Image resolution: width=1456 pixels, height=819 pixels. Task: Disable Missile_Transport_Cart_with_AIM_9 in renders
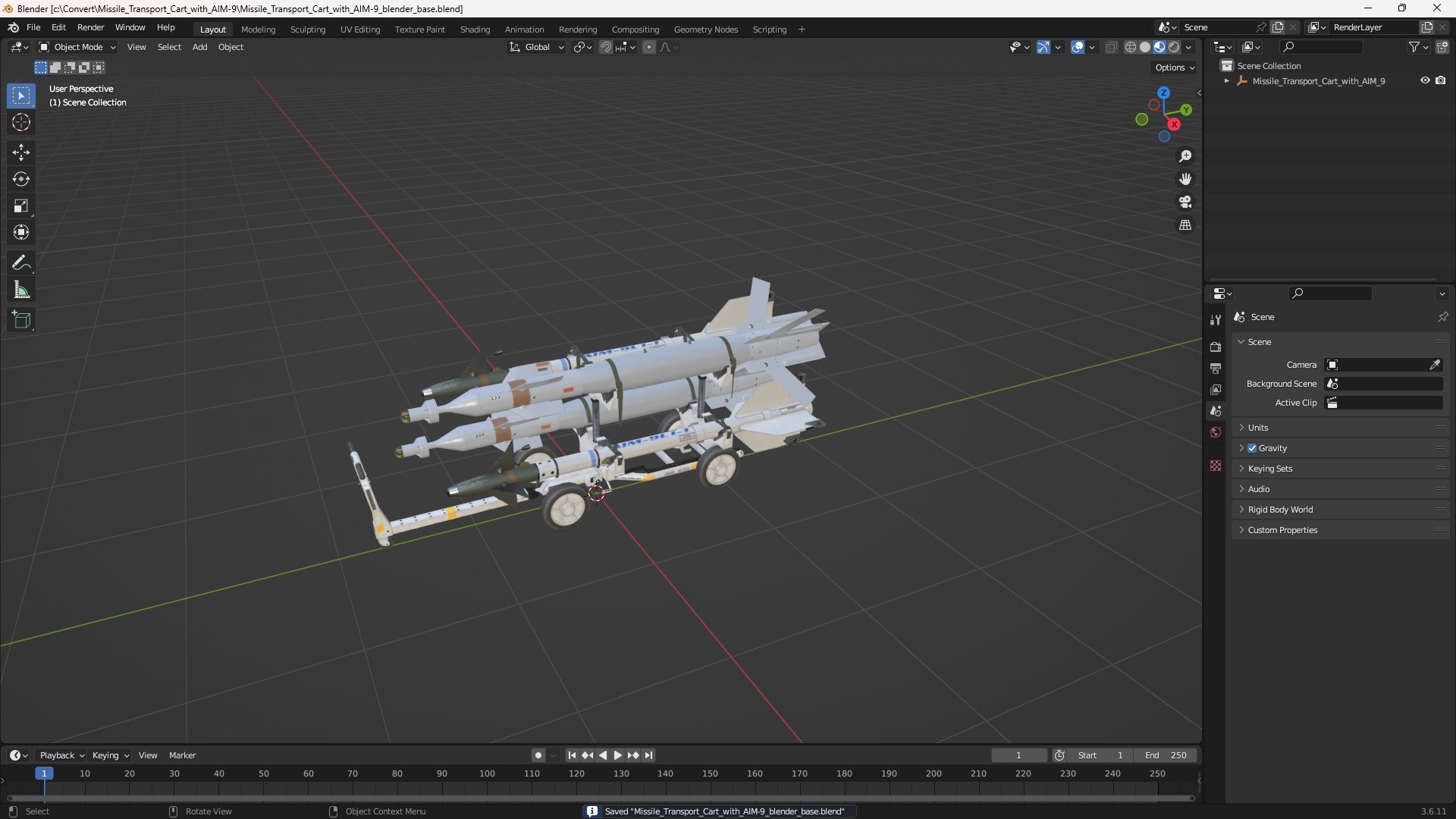point(1440,80)
